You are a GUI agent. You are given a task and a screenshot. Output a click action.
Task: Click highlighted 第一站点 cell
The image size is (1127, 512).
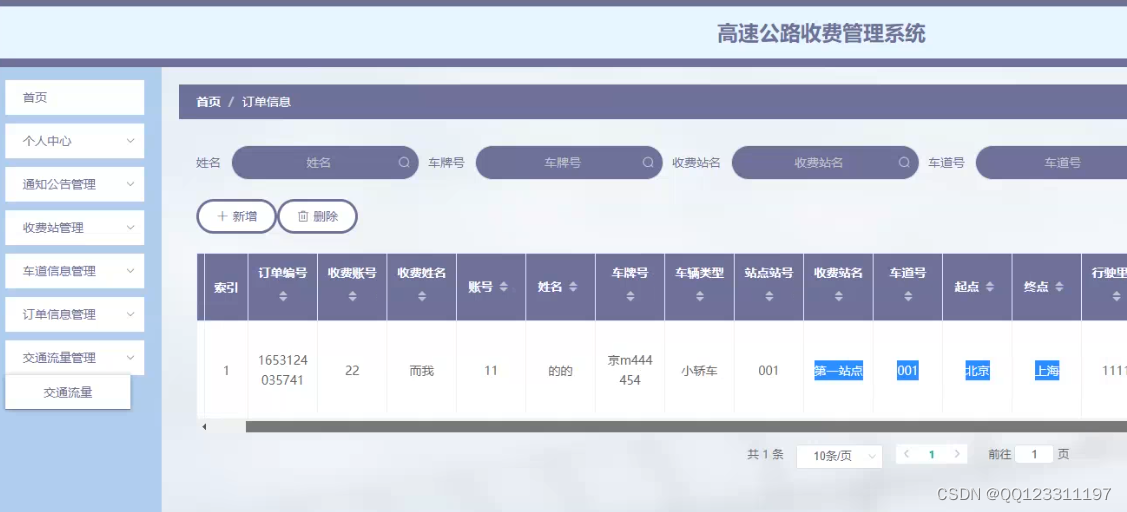tap(838, 371)
